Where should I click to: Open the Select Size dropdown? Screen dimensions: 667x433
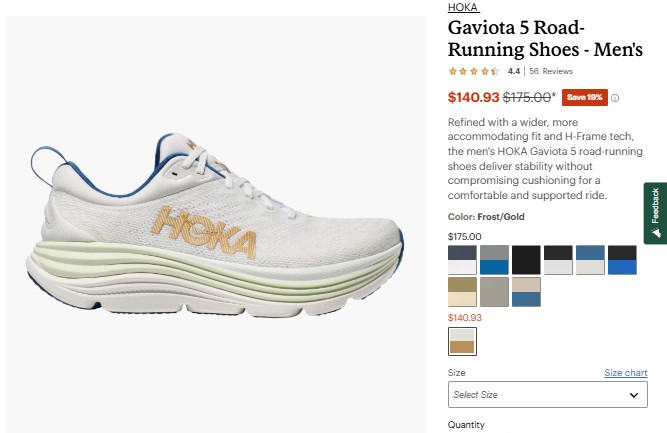548,395
